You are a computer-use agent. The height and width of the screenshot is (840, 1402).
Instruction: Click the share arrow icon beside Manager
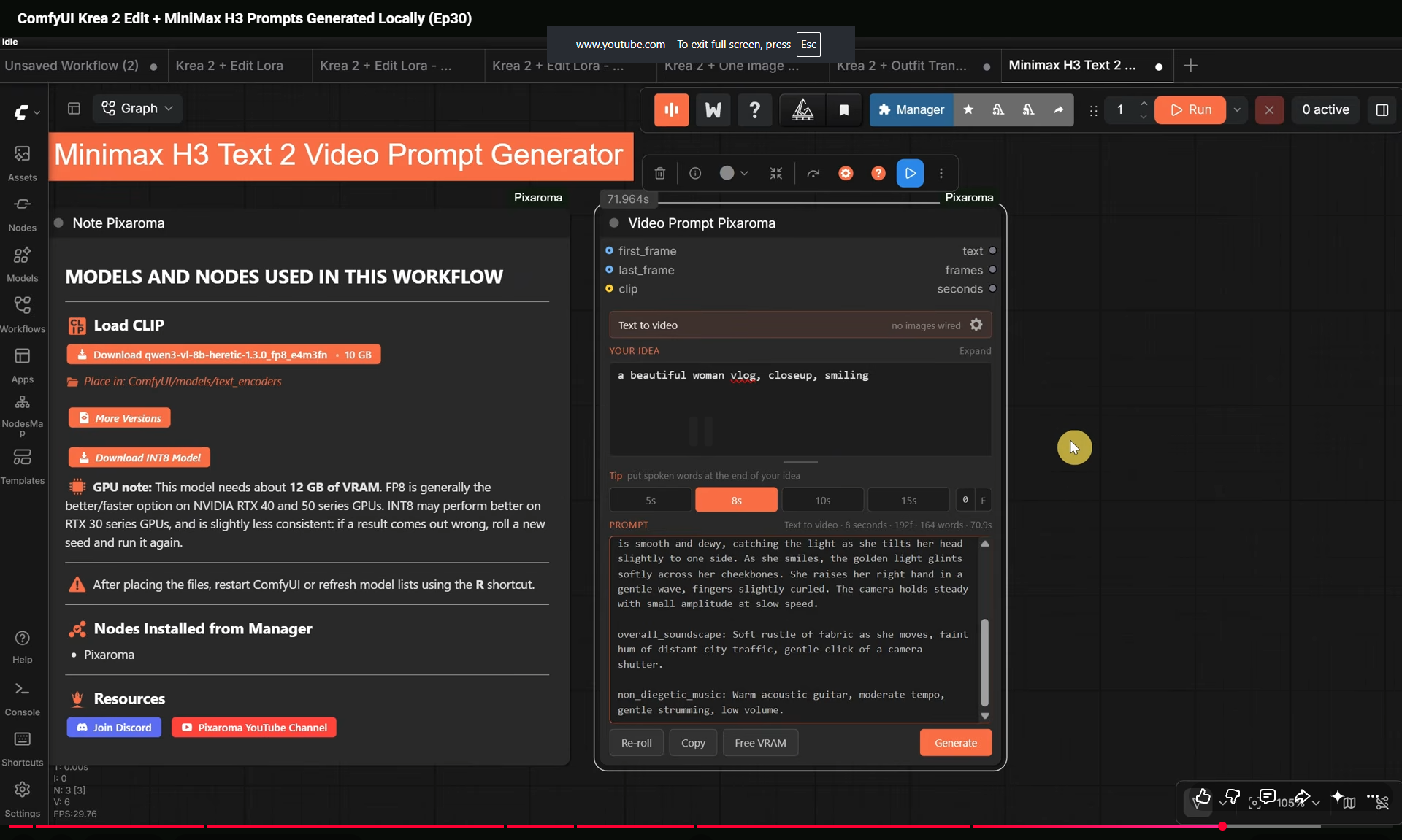click(1058, 109)
